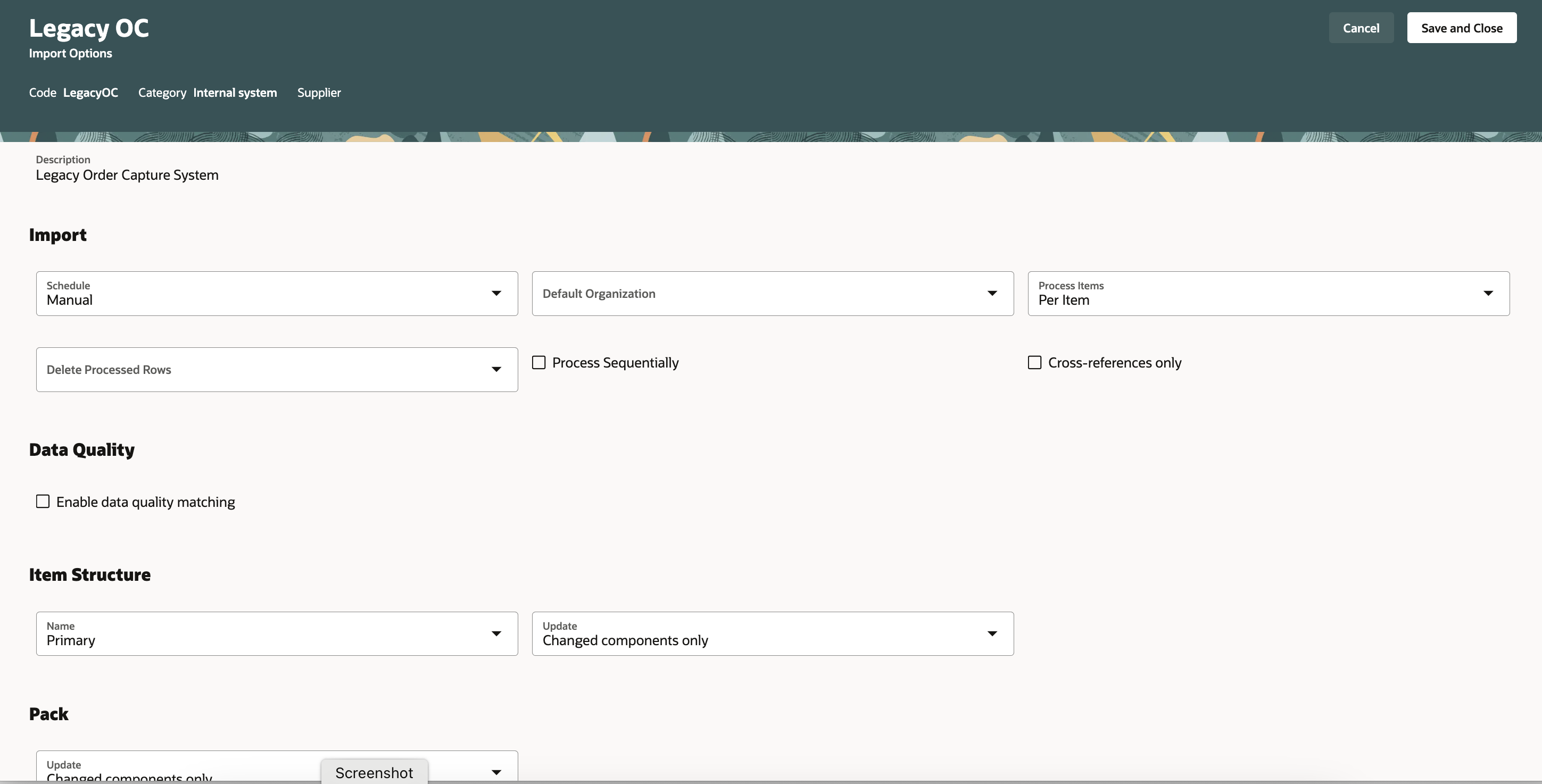Click Save and Close button
1542x784 pixels.
pos(1462,27)
